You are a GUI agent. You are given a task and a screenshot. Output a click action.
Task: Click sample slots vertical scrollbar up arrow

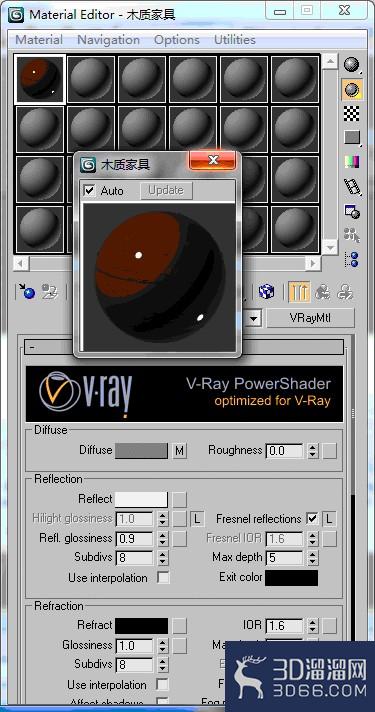330,61
